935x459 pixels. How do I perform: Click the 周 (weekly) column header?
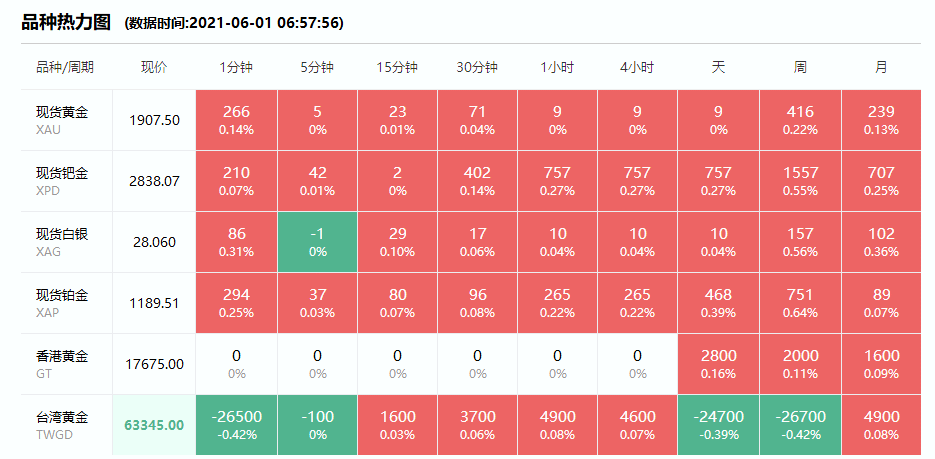click(800, 68)
